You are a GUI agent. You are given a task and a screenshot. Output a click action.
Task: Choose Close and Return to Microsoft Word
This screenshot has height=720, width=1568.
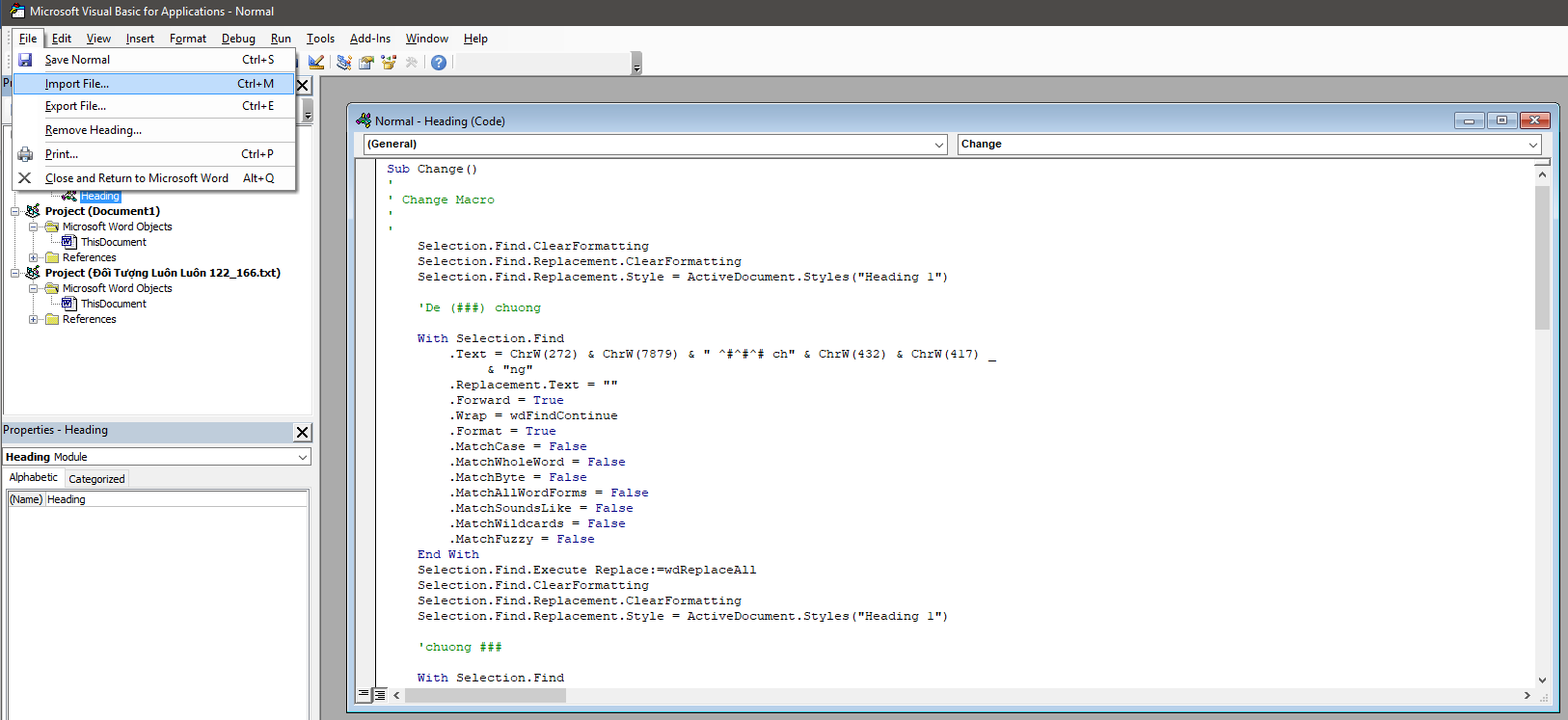click(154, 178)
